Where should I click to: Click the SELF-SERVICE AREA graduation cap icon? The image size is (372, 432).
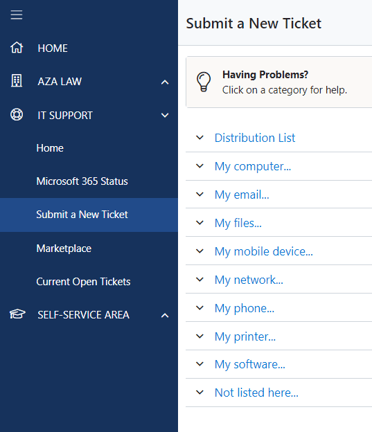pos(17,314)
